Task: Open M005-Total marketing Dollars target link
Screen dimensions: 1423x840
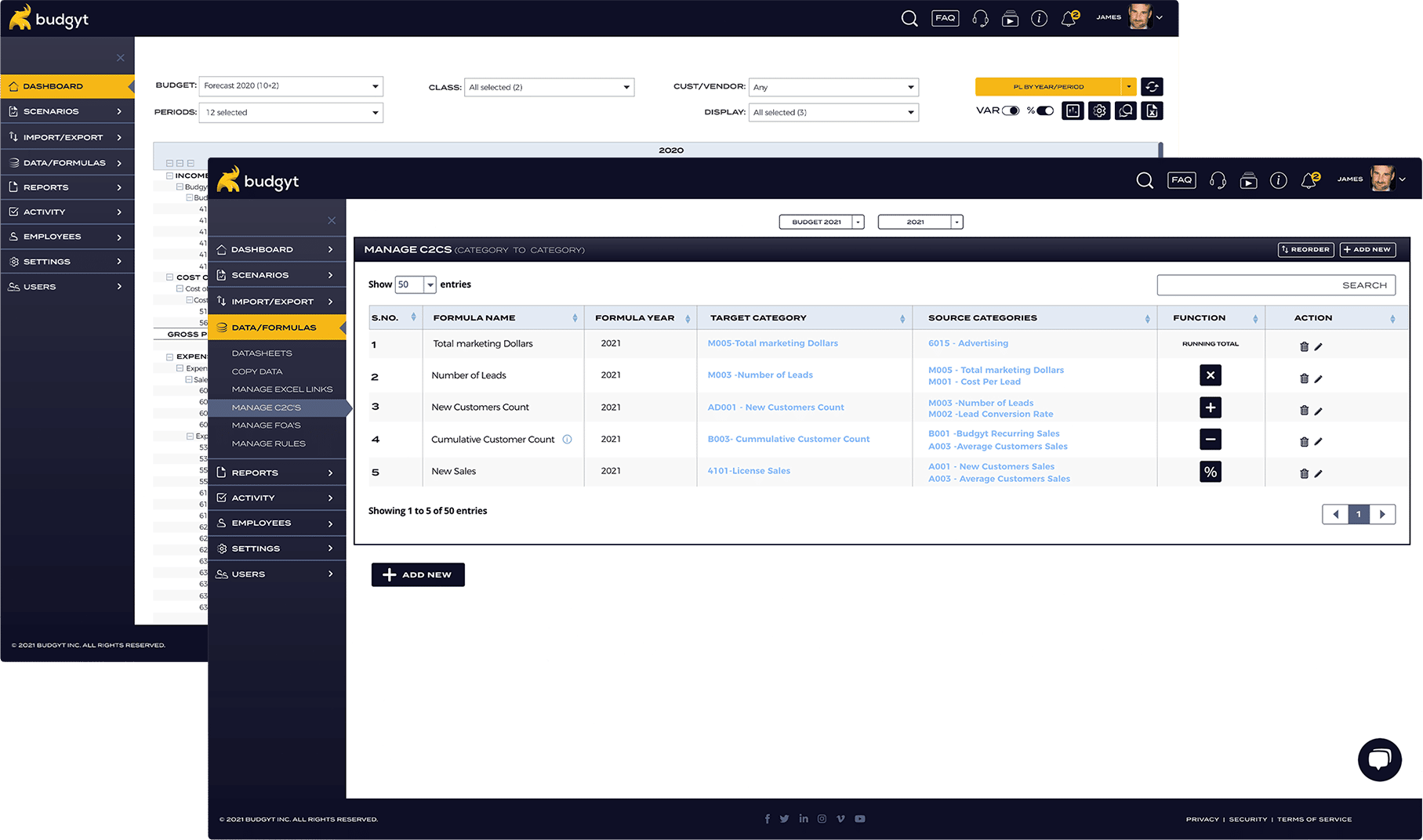Action: [772, 343]
